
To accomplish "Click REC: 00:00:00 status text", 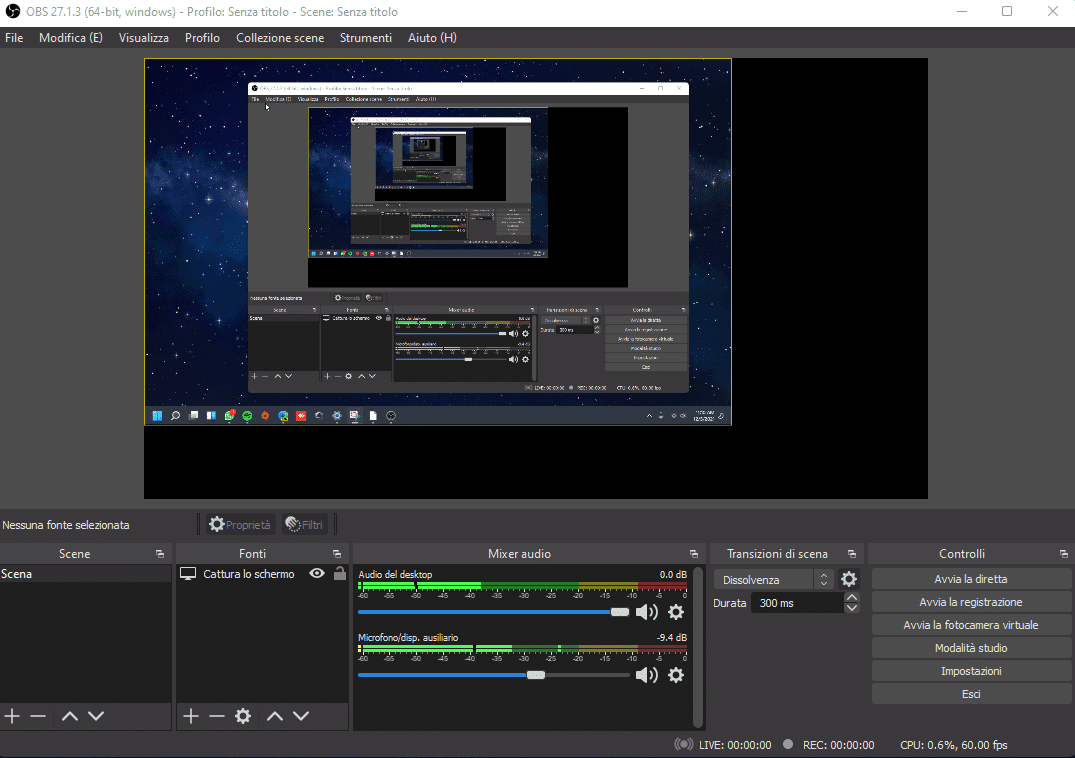I will click(x=838, y=745).
